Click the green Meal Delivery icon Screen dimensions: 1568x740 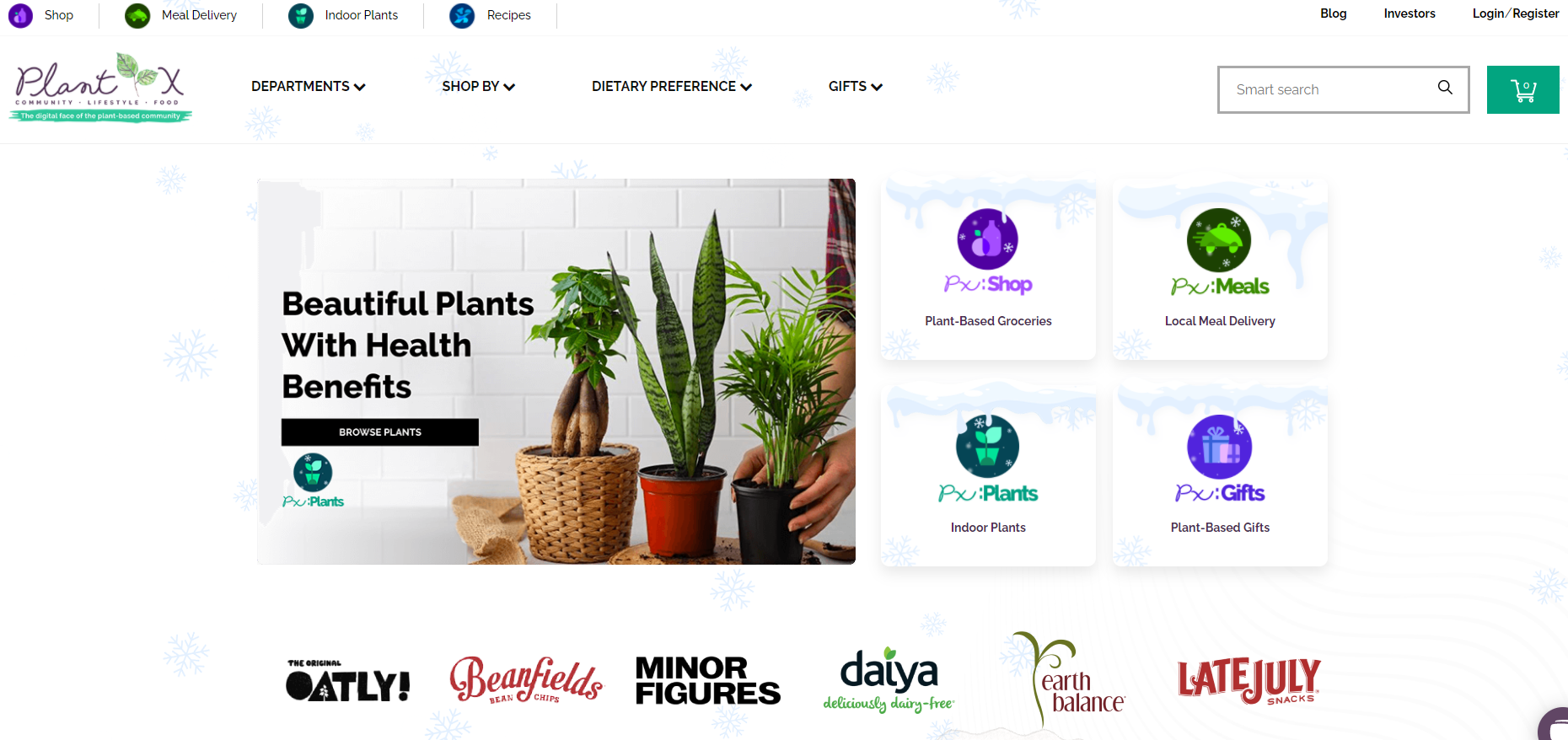click(137, 15)
